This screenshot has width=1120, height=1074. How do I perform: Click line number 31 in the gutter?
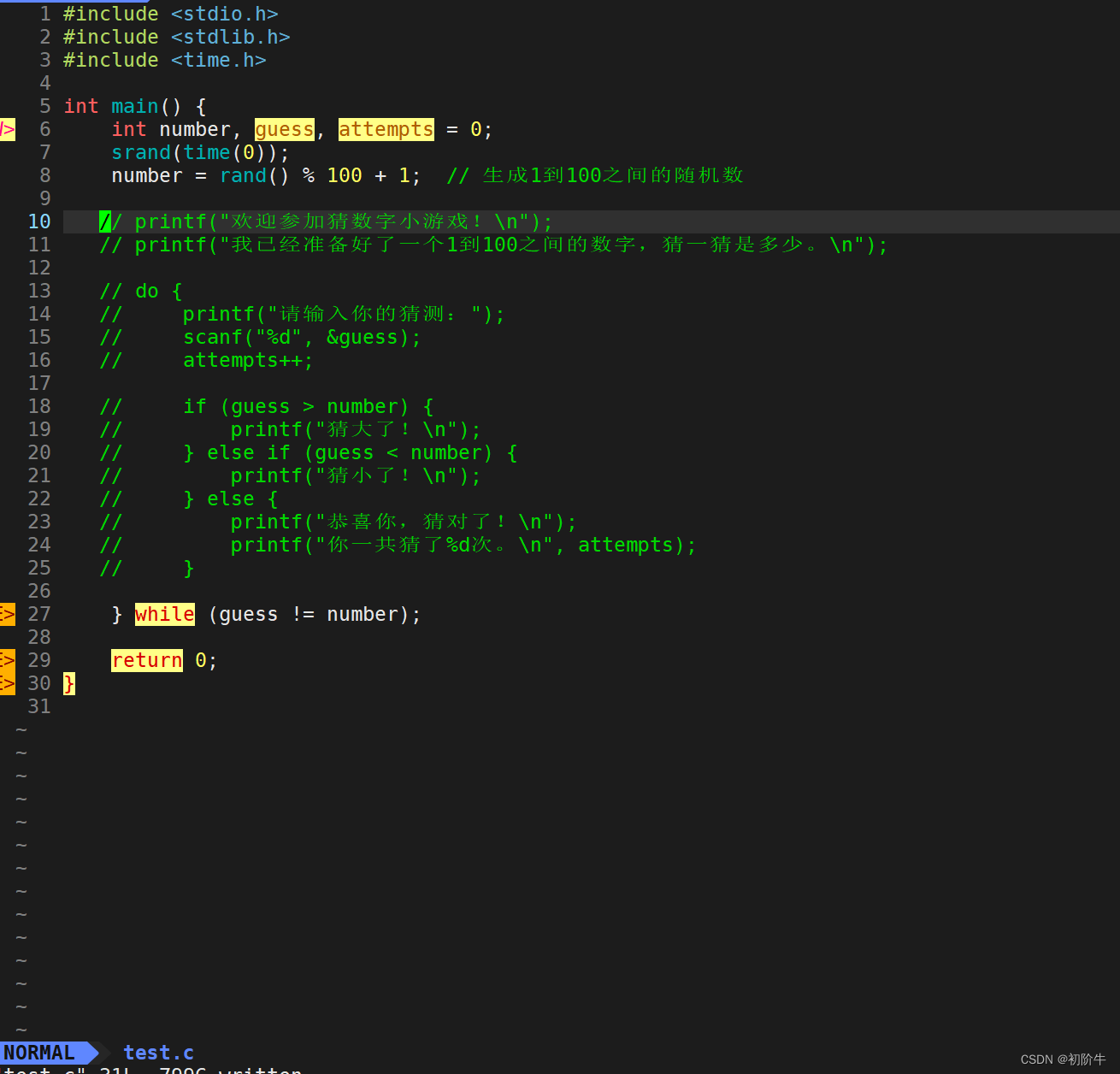[39, 707]
